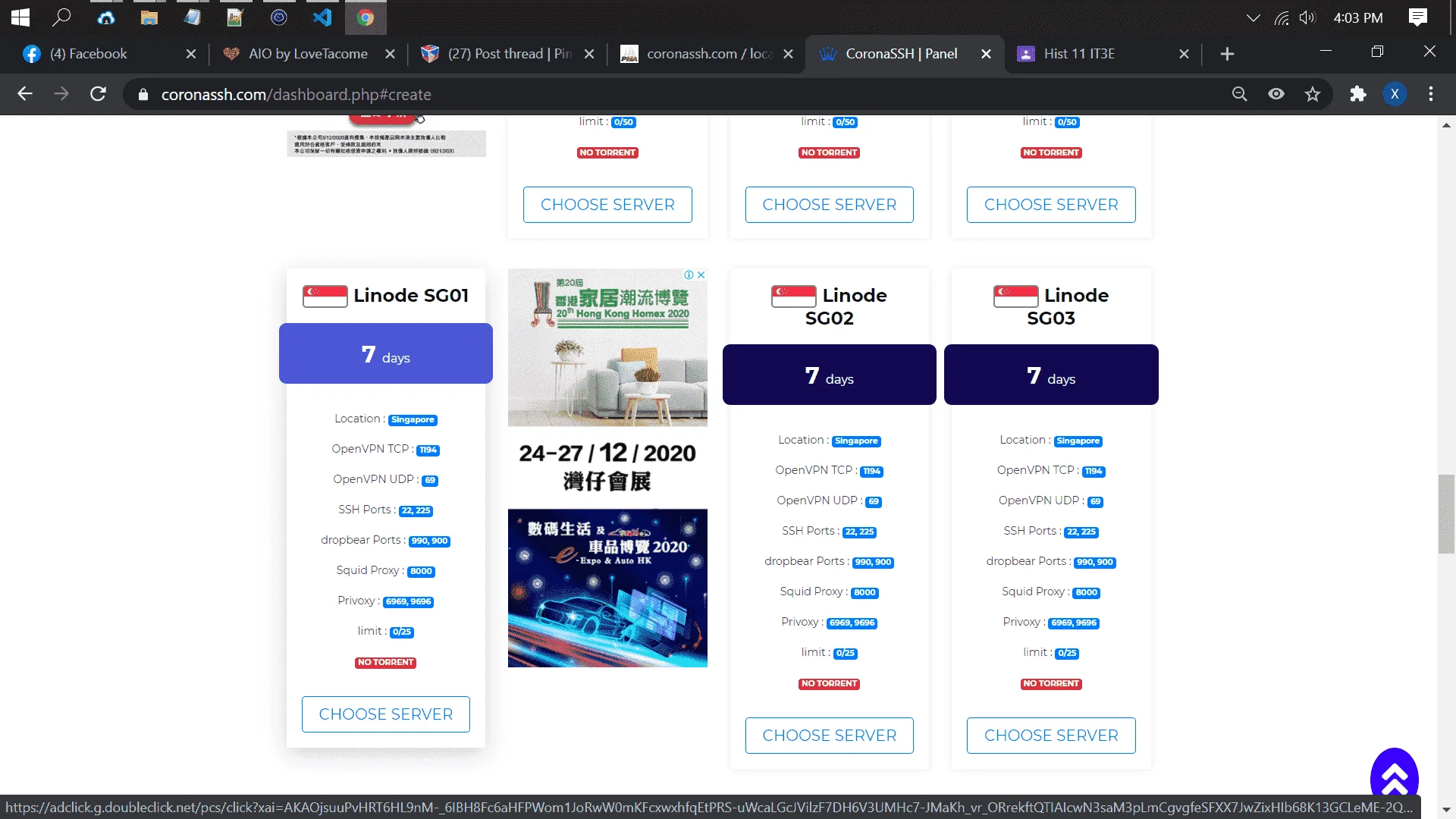Viewport: 1456px width, 819px height.
Task: Open the Chrome three-dot menu
Action: click(1431, 94)
